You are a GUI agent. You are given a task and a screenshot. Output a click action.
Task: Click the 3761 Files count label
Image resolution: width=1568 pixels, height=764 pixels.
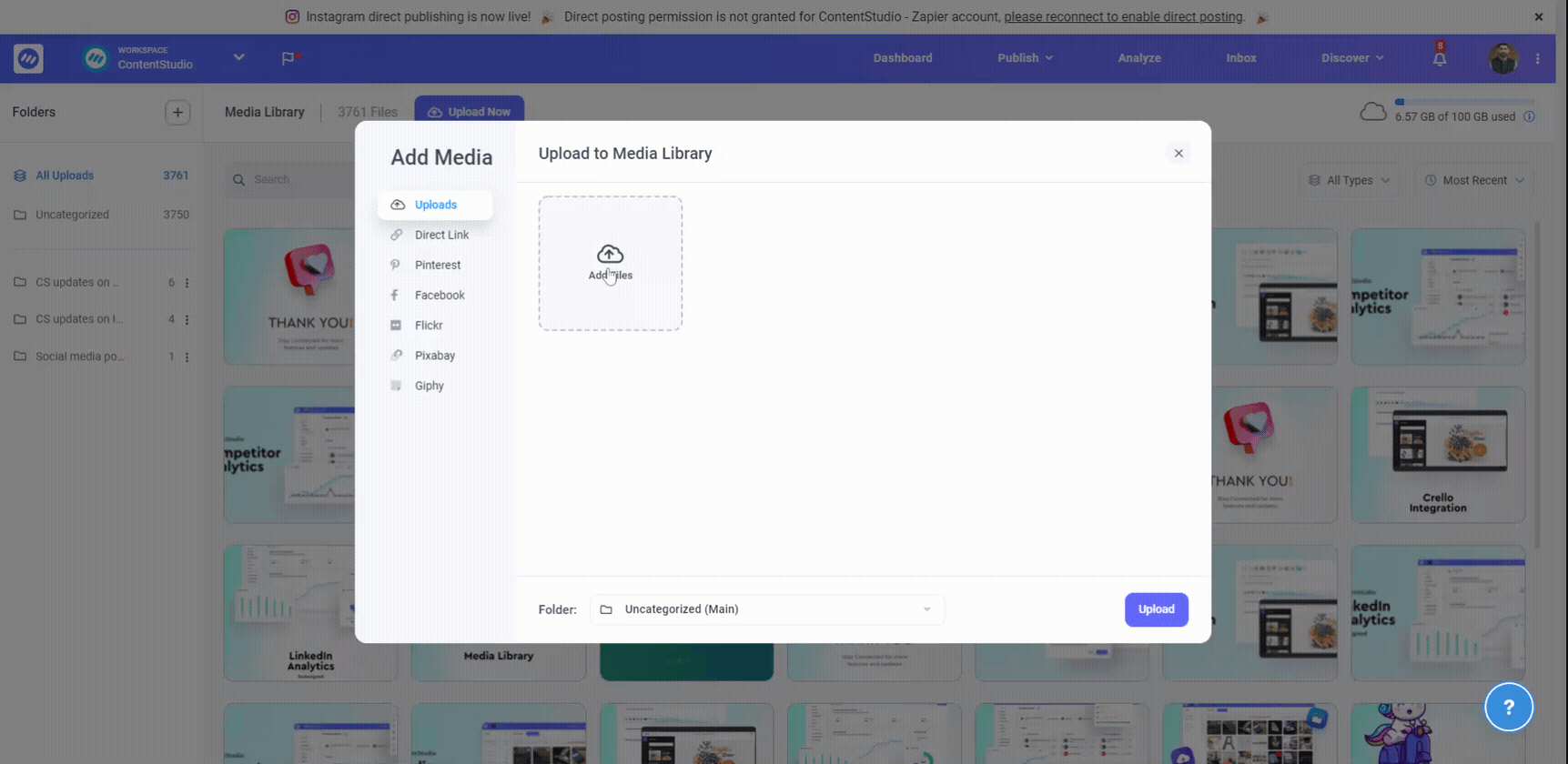coord(368,112)
